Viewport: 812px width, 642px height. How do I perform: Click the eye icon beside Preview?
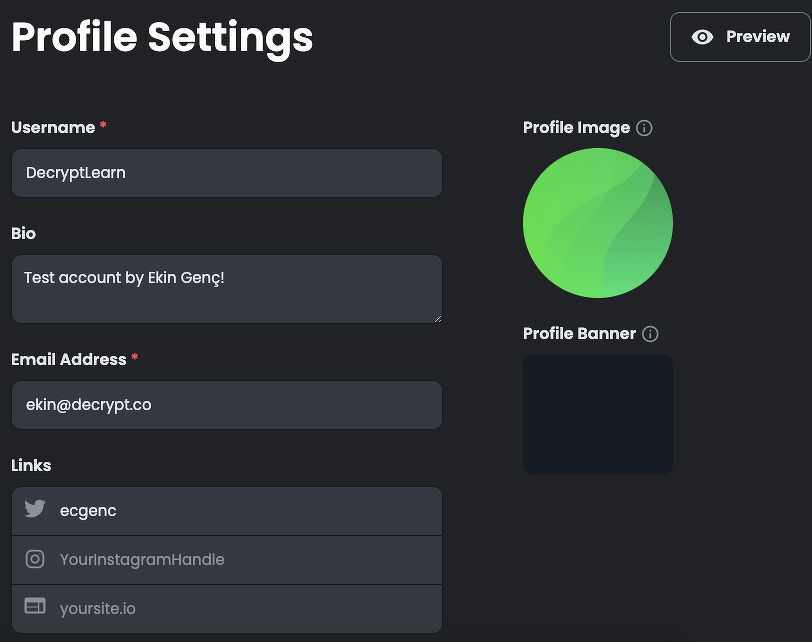point(703,37)
